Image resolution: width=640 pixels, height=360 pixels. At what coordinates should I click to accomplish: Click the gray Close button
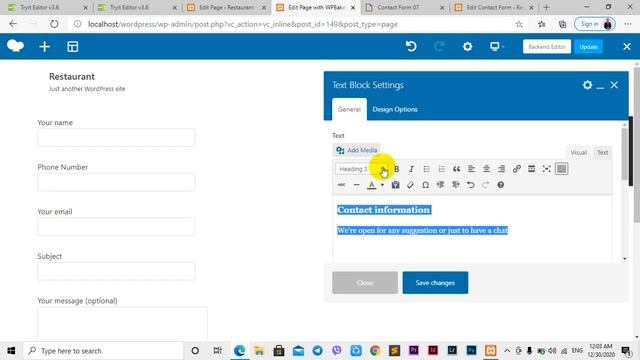[x=365, y=282]
